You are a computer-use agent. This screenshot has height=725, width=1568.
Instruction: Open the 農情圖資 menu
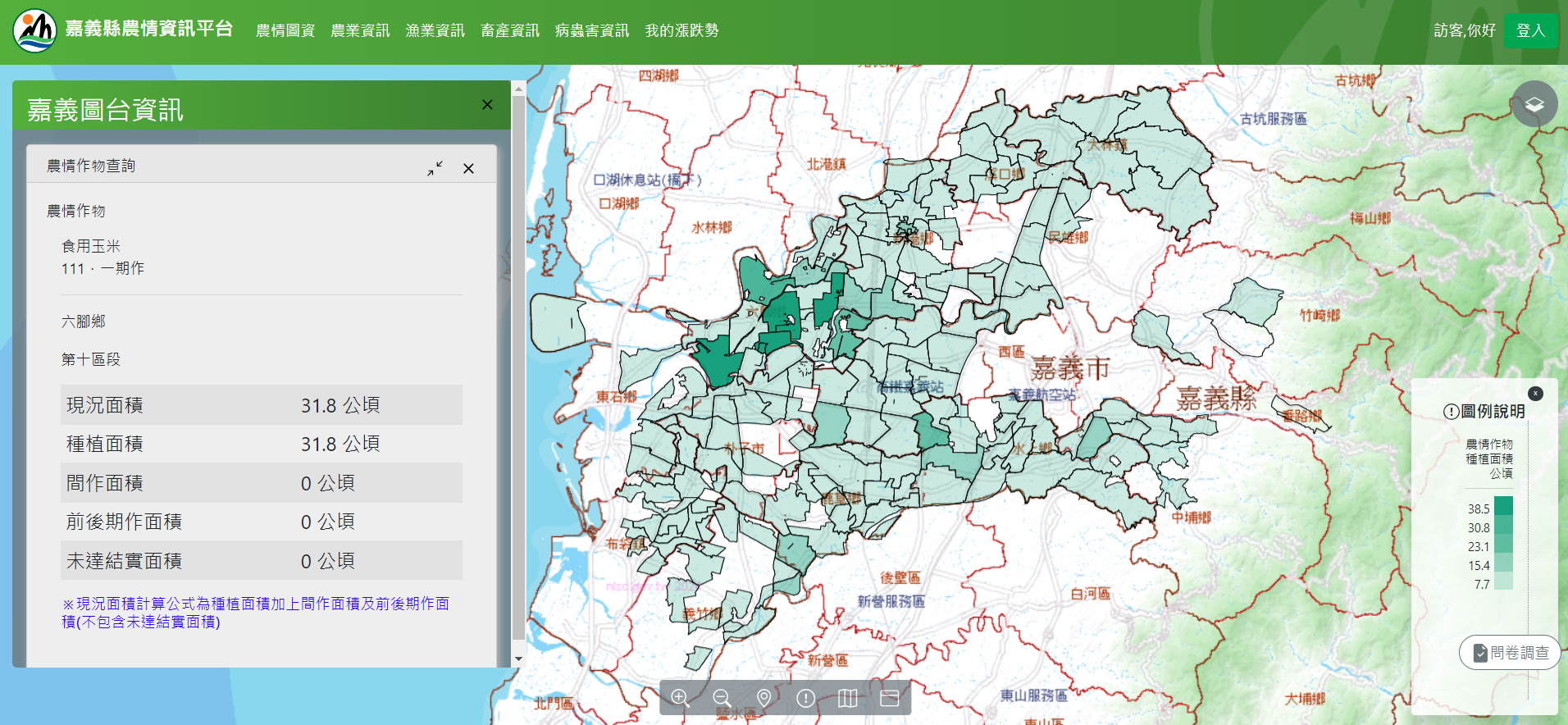coord(285,31)
